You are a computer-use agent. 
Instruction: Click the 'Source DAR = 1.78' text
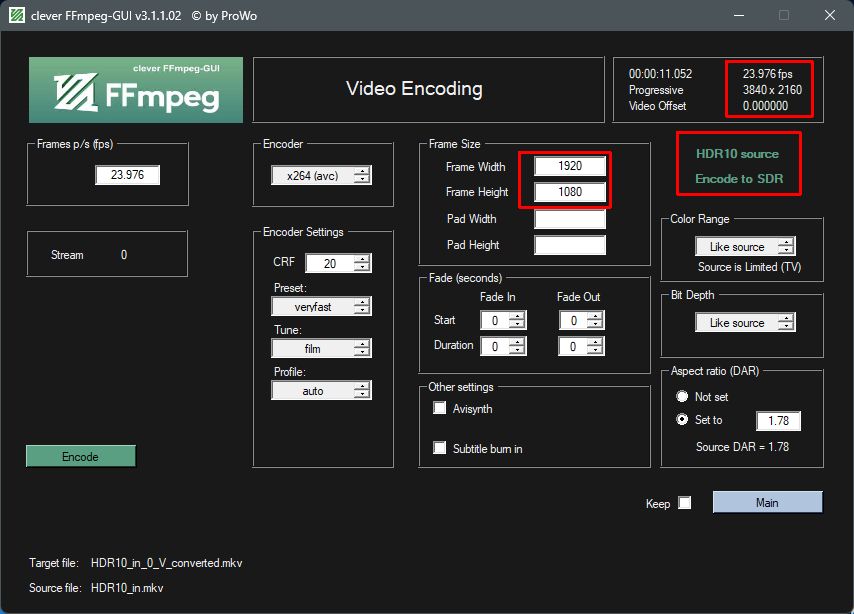(742, 447)
